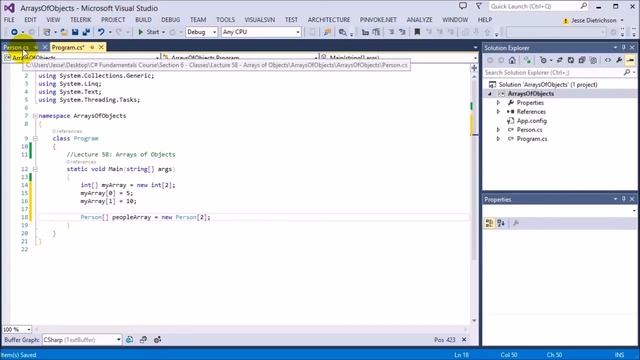Click the Uncomment Selection icon
This screenshot has width=640, height=360.
(x=402, y=32)
